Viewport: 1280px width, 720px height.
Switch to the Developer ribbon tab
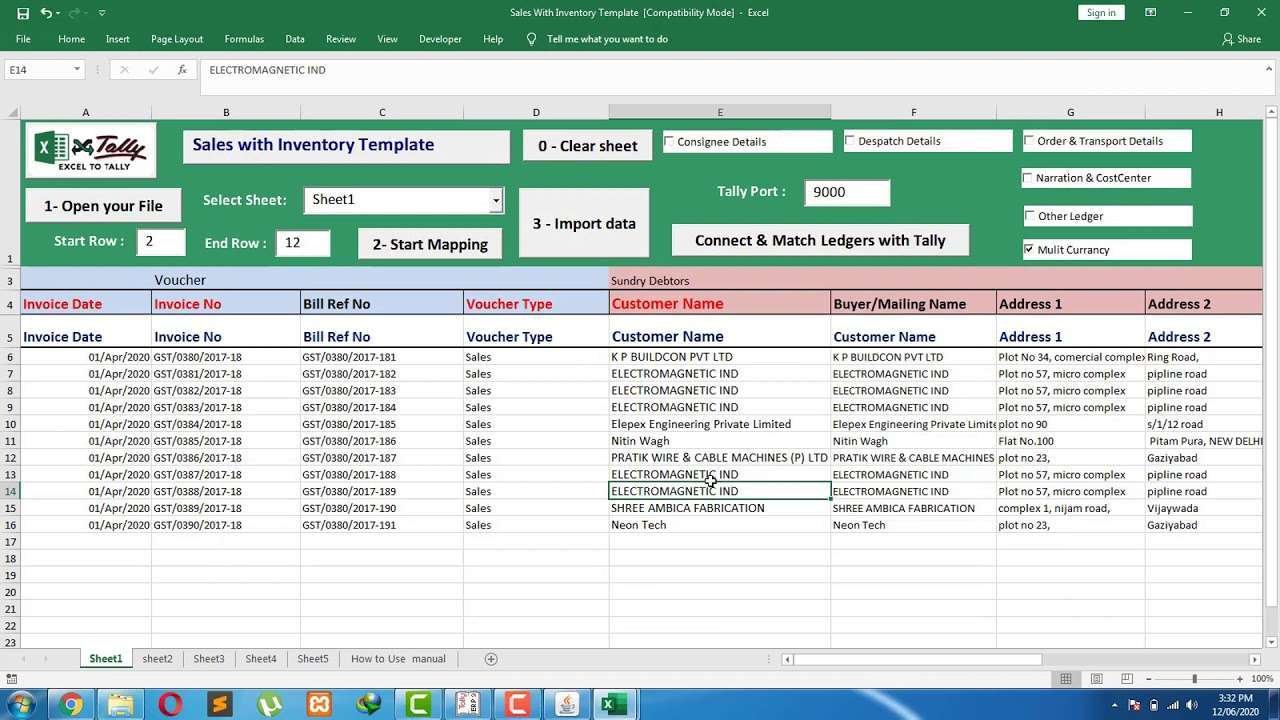pos(440,39)
